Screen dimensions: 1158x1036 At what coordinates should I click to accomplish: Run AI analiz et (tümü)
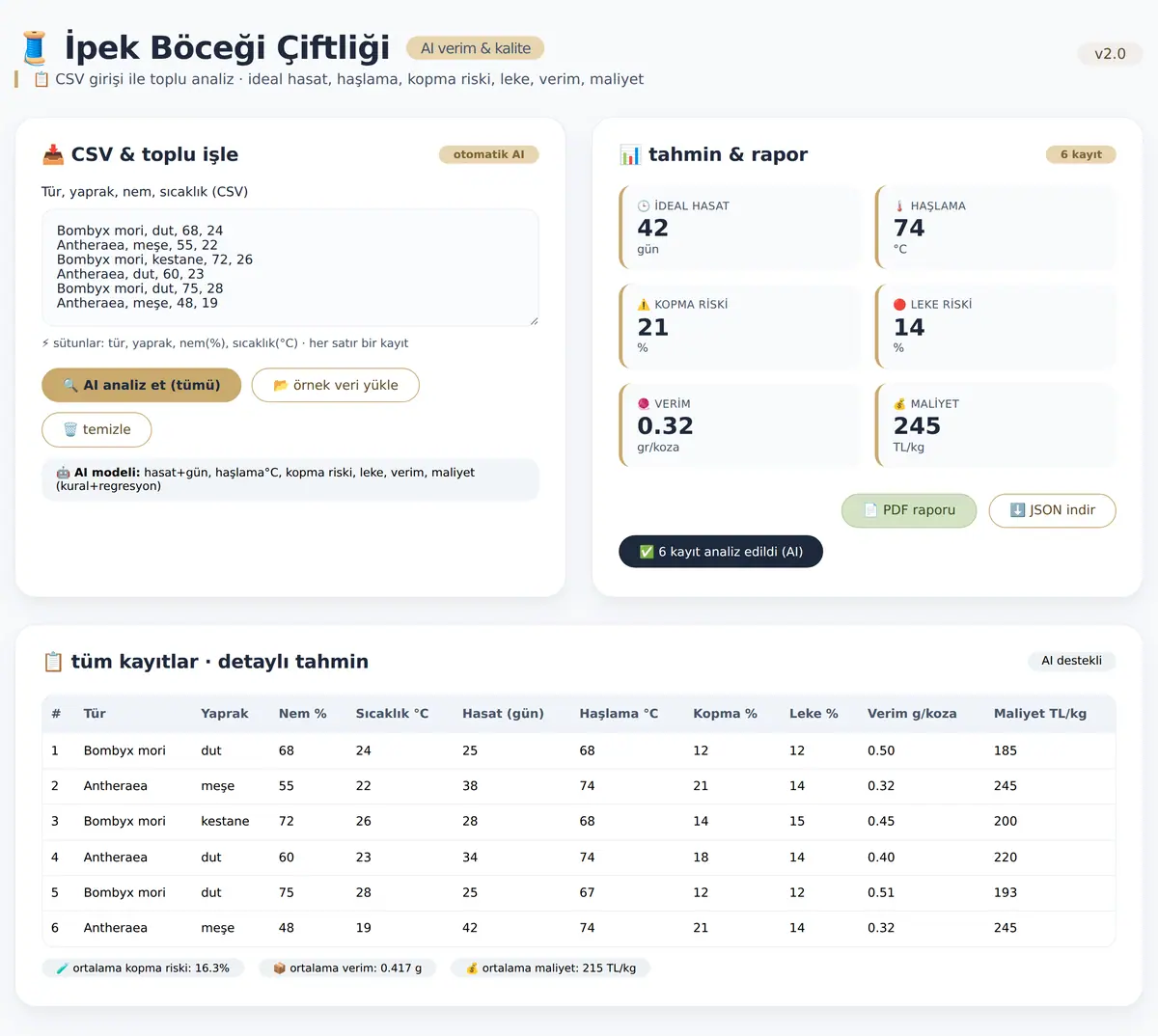pyautogui.click(x=142, y=385)
